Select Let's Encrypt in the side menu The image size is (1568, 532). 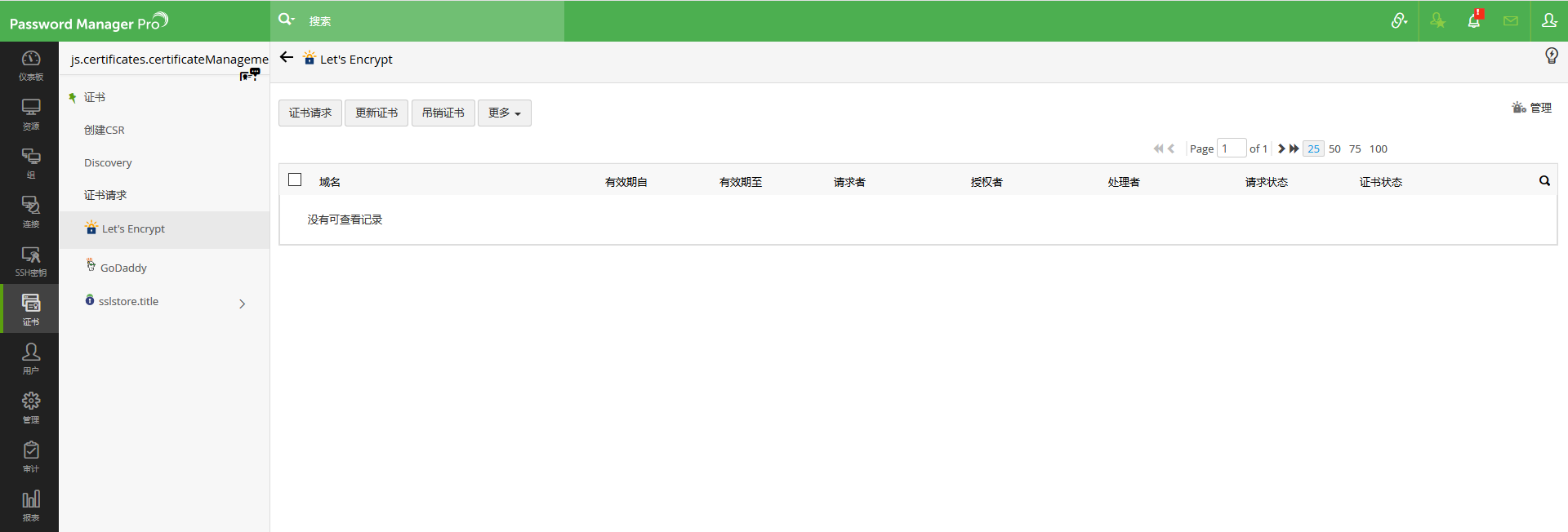164,229
